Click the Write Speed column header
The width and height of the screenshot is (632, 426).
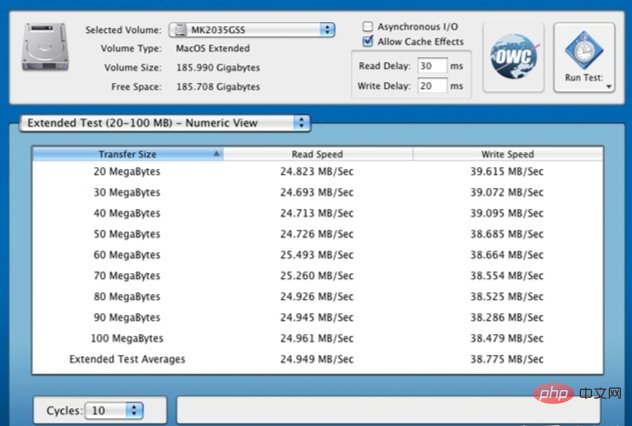pyautogui.click(x=507, y=154)
